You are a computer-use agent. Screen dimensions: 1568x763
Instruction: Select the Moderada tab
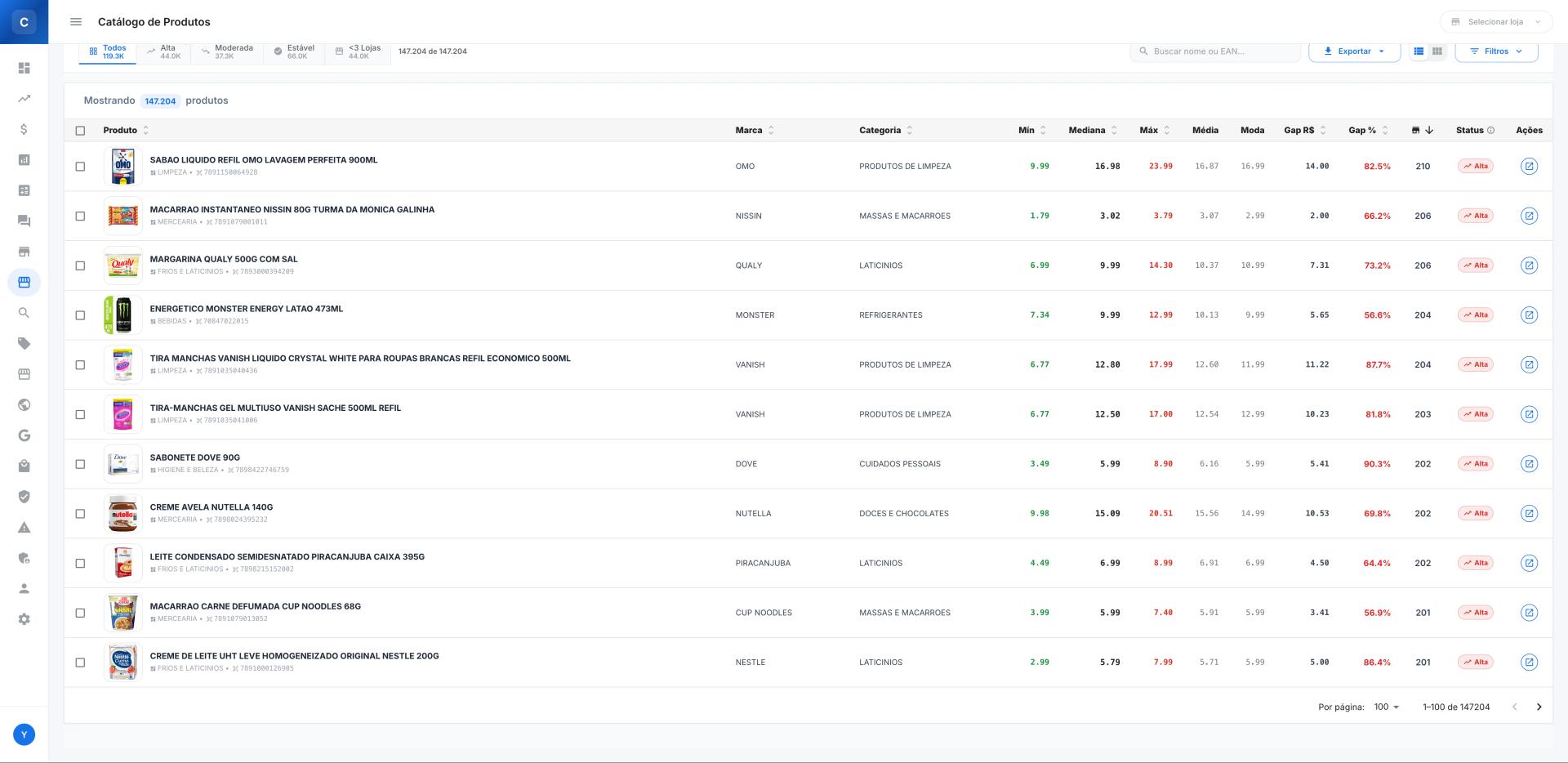227,52
